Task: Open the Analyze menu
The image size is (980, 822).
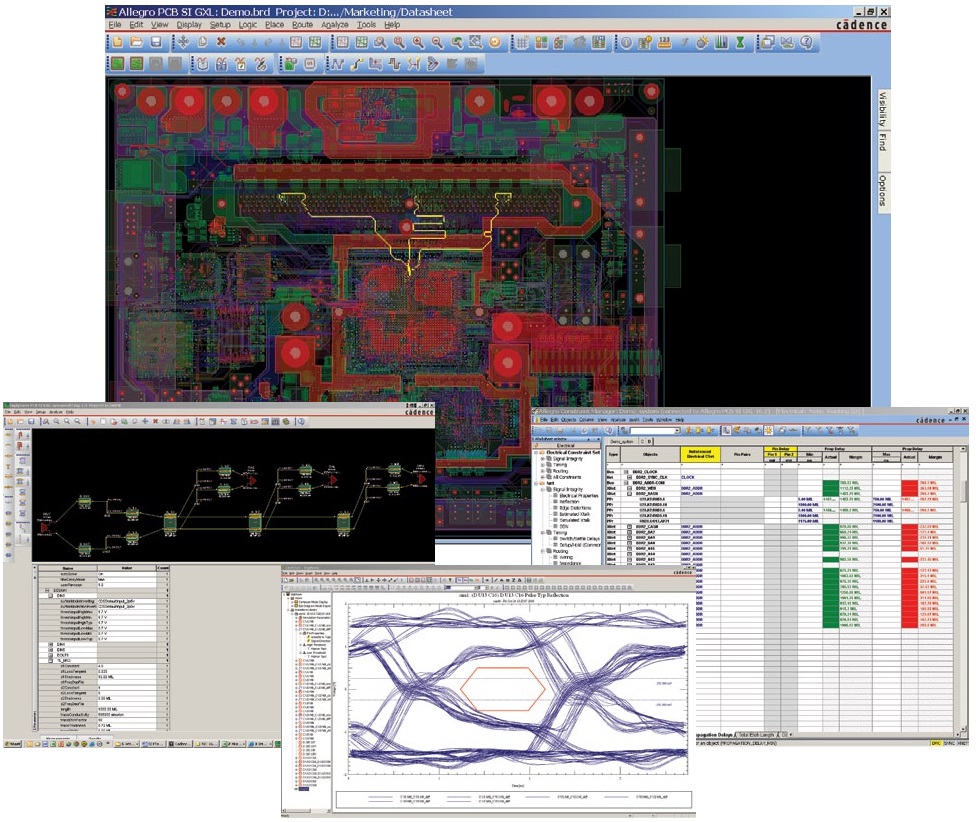Action: tap(335, 24)
